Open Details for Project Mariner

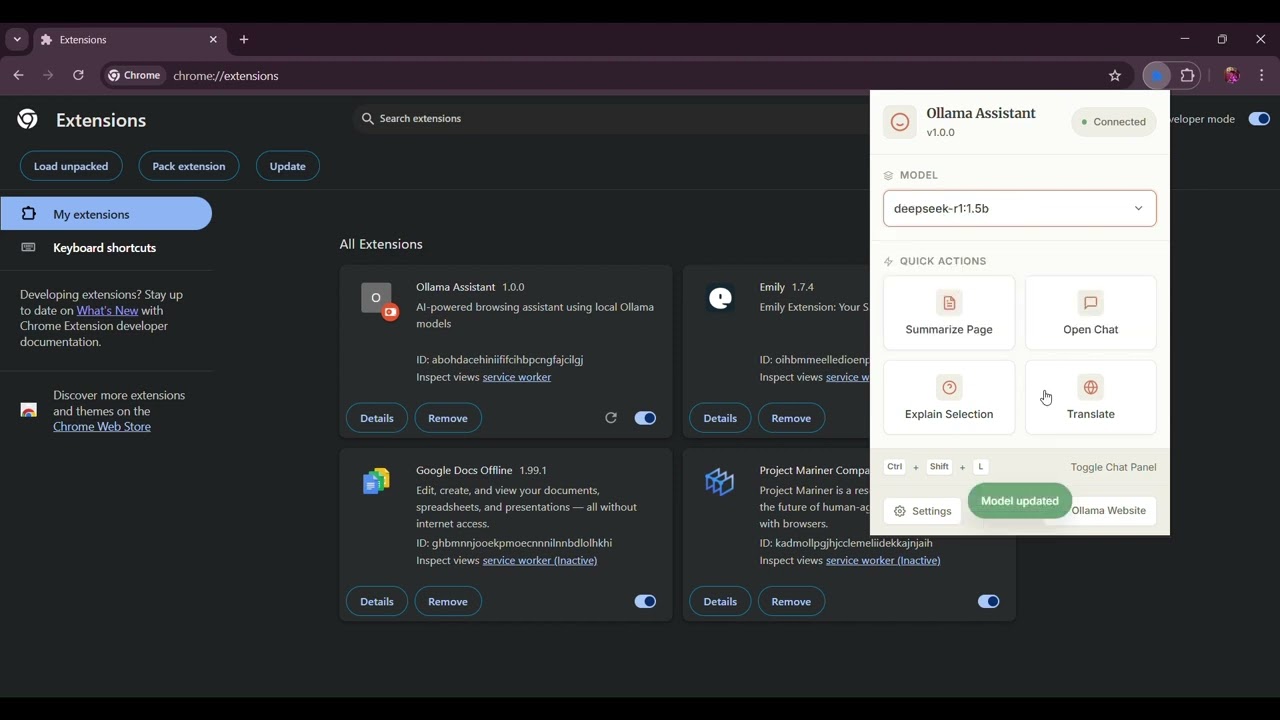720,602
